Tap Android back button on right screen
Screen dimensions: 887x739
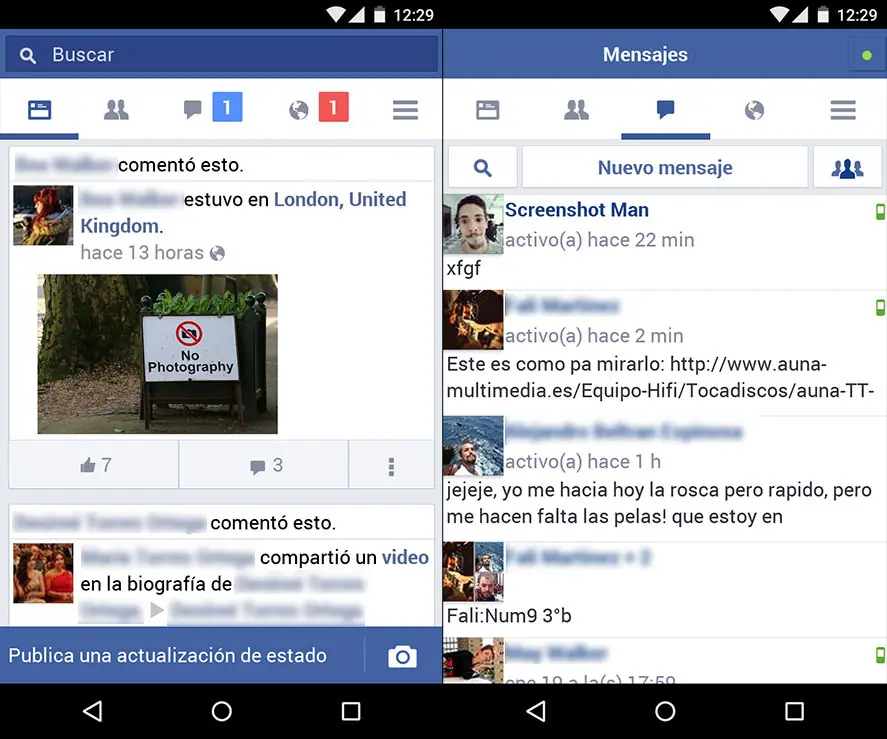point(536,711)
